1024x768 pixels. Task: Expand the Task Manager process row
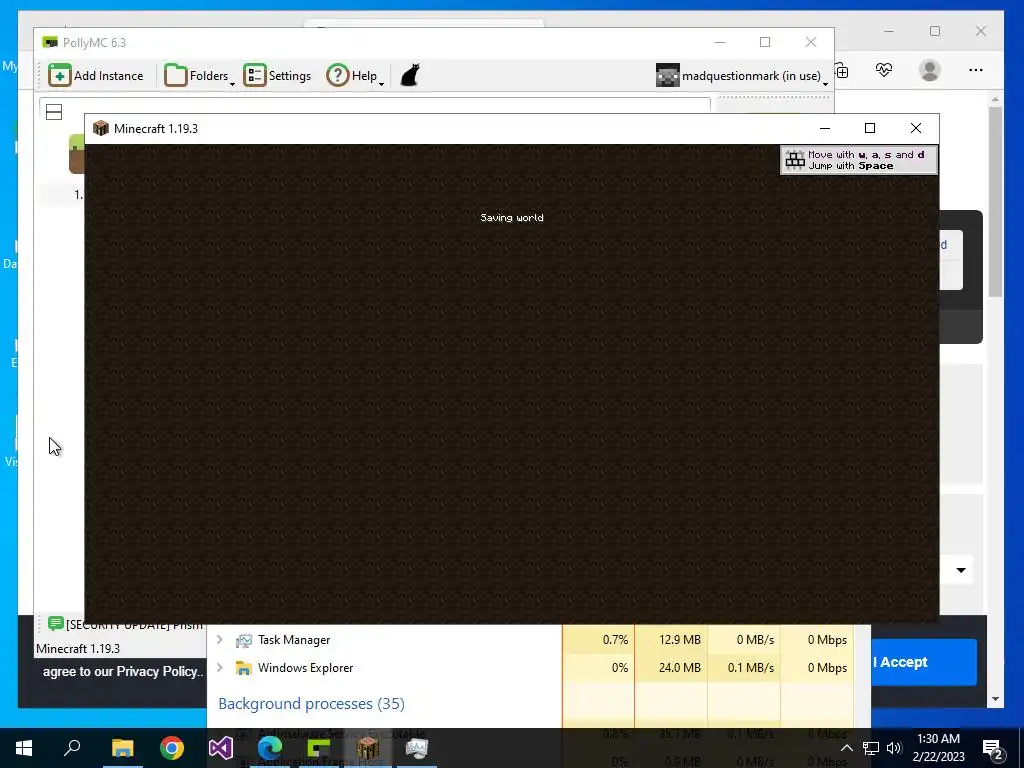220,640
